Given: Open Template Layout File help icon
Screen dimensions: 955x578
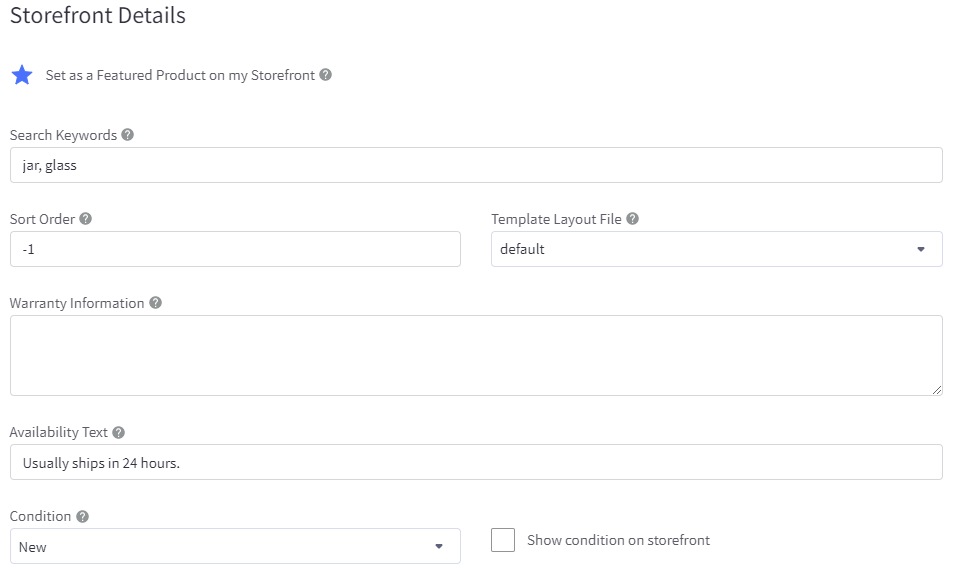Looking at the screenshot, I should point(633,219).
